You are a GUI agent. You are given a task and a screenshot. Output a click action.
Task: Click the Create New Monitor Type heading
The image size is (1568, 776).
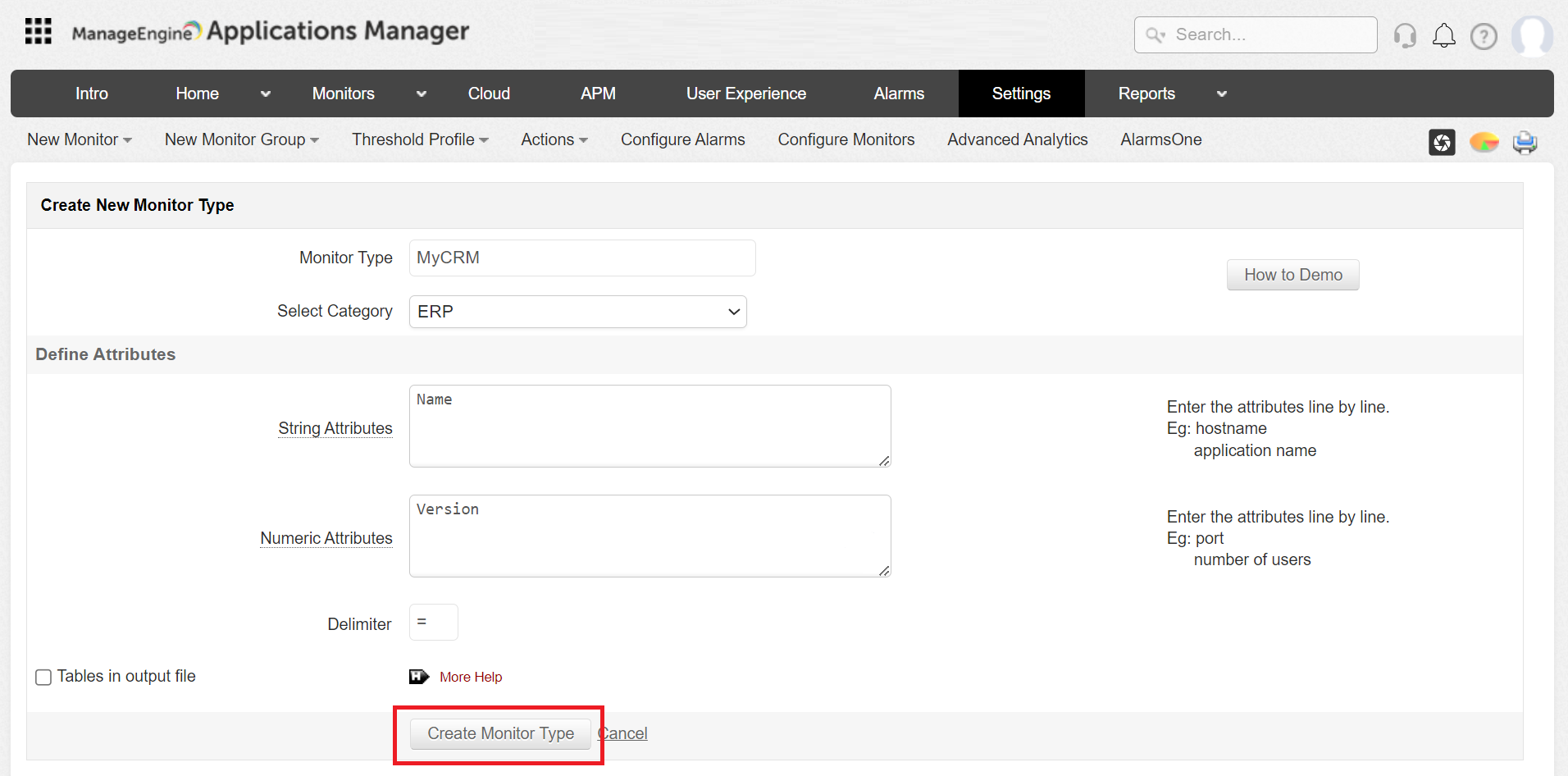[138, 205]
